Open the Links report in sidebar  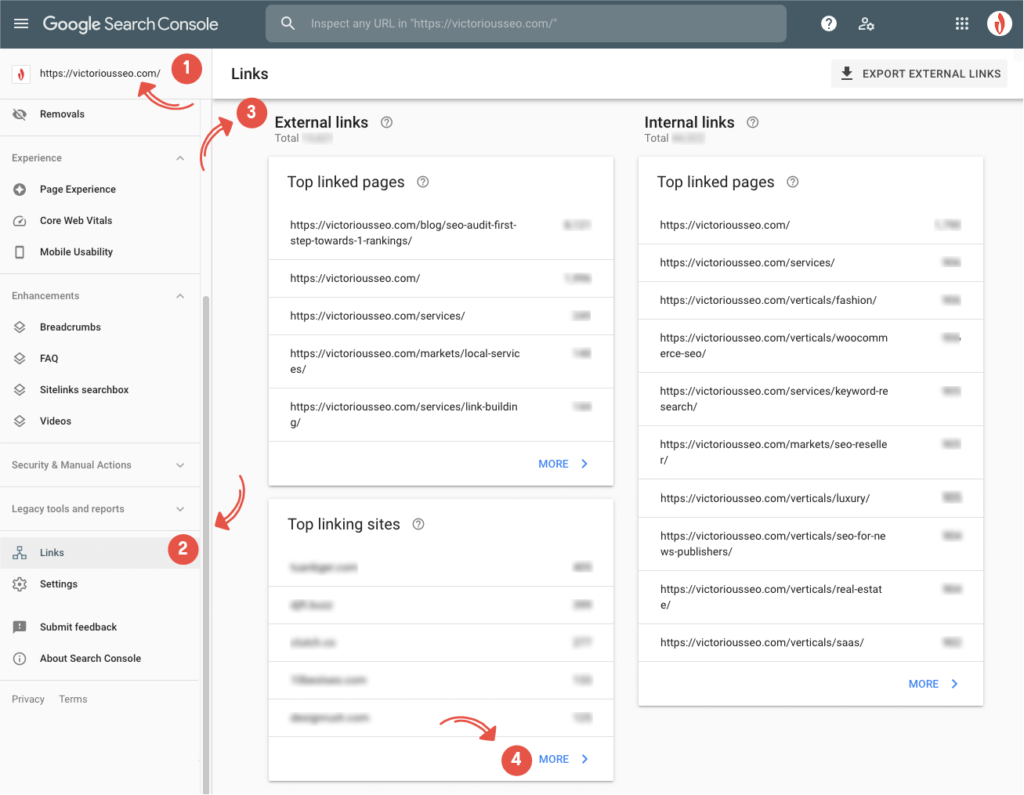tap(52, 553)
